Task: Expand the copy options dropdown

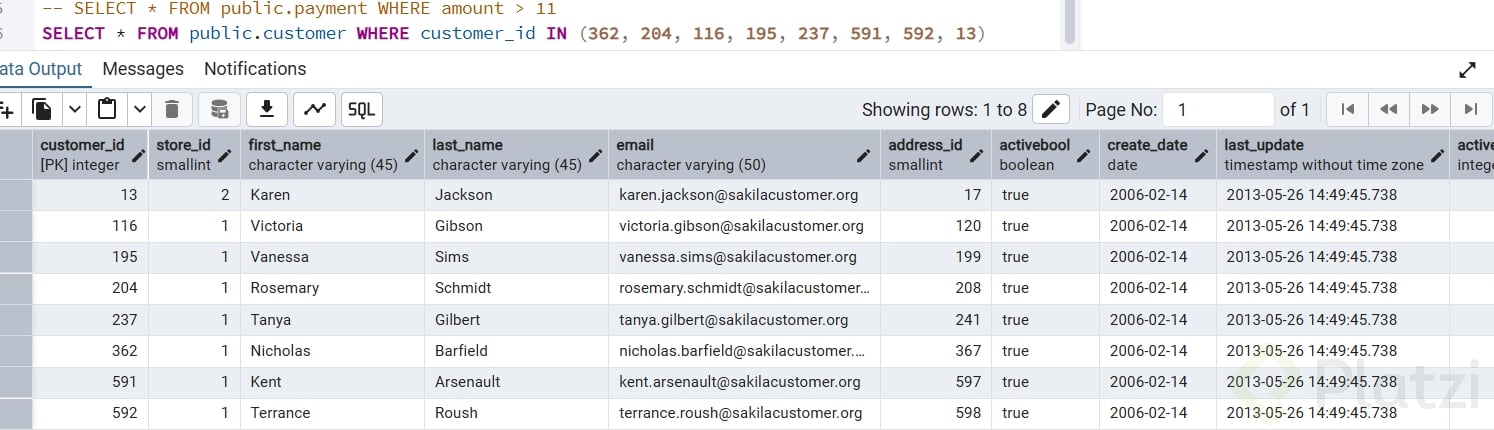Action: point(74,109)
